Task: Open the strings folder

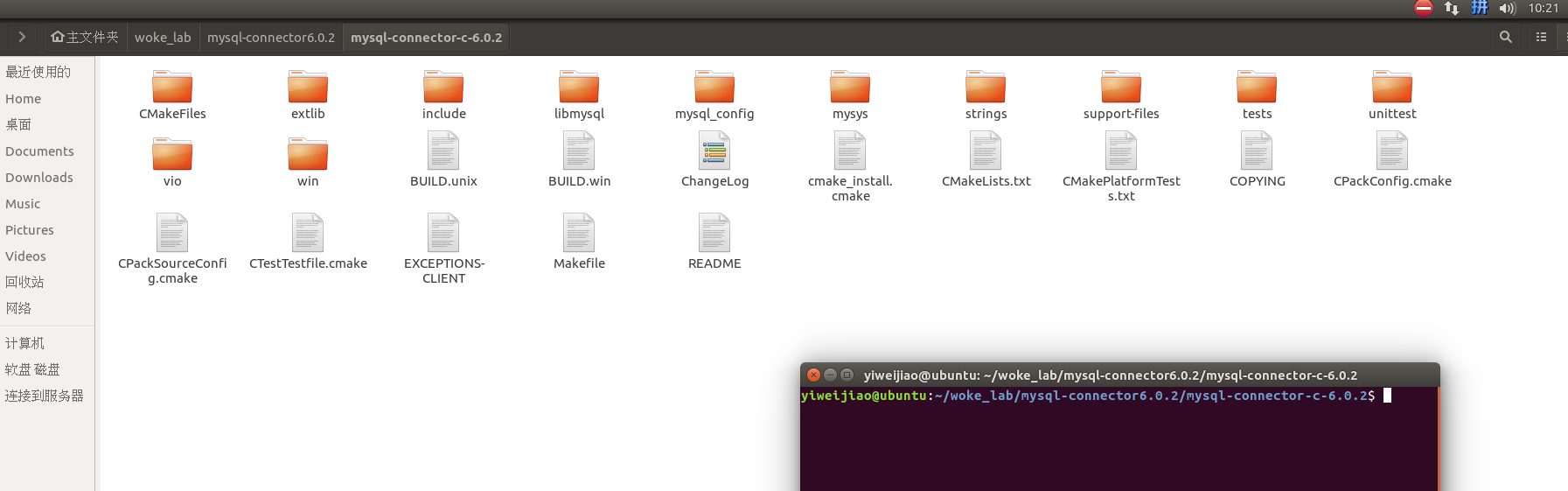Action: [x=986, y=87]
